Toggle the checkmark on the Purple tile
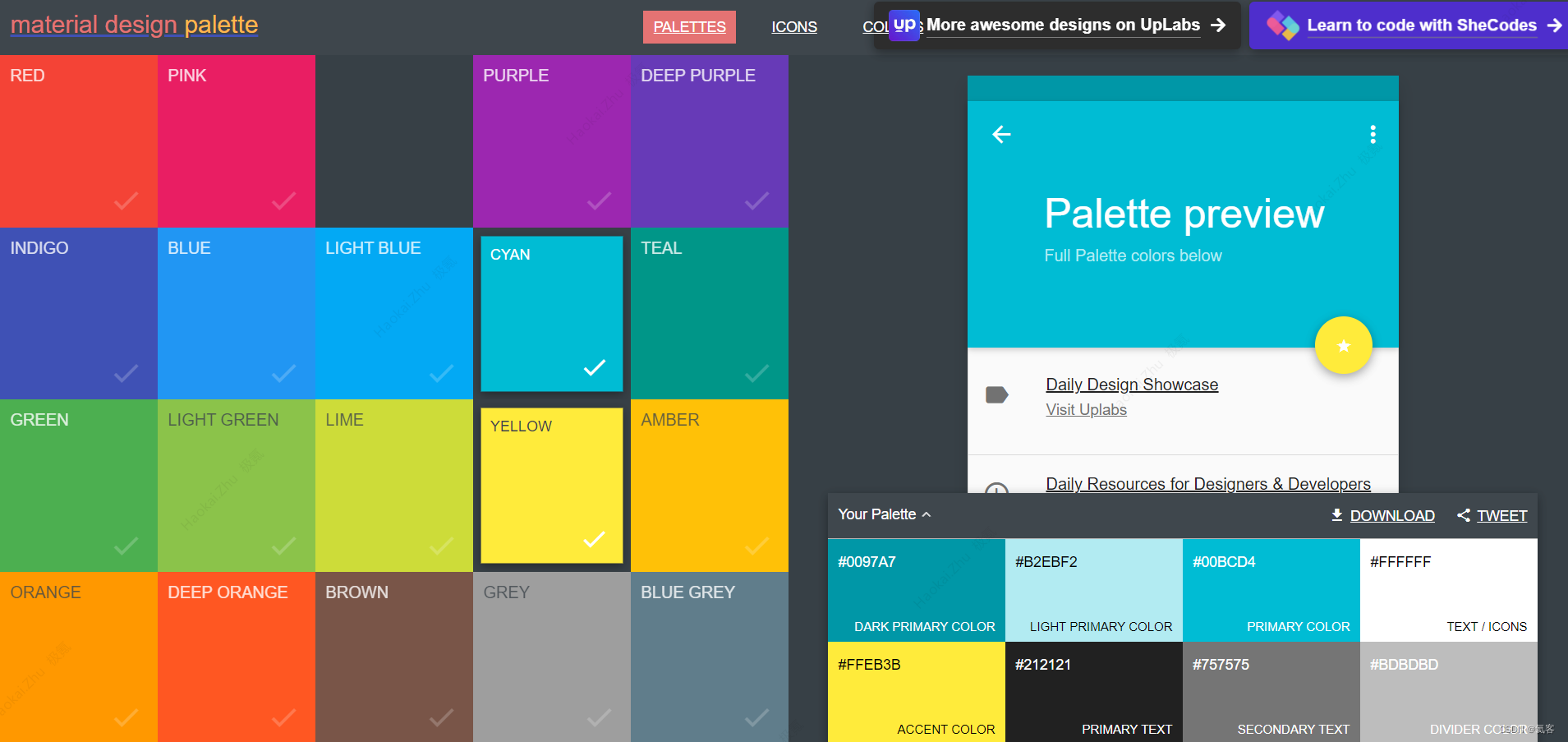Screen dimensions: 1568x742 [x=599, y=200]
